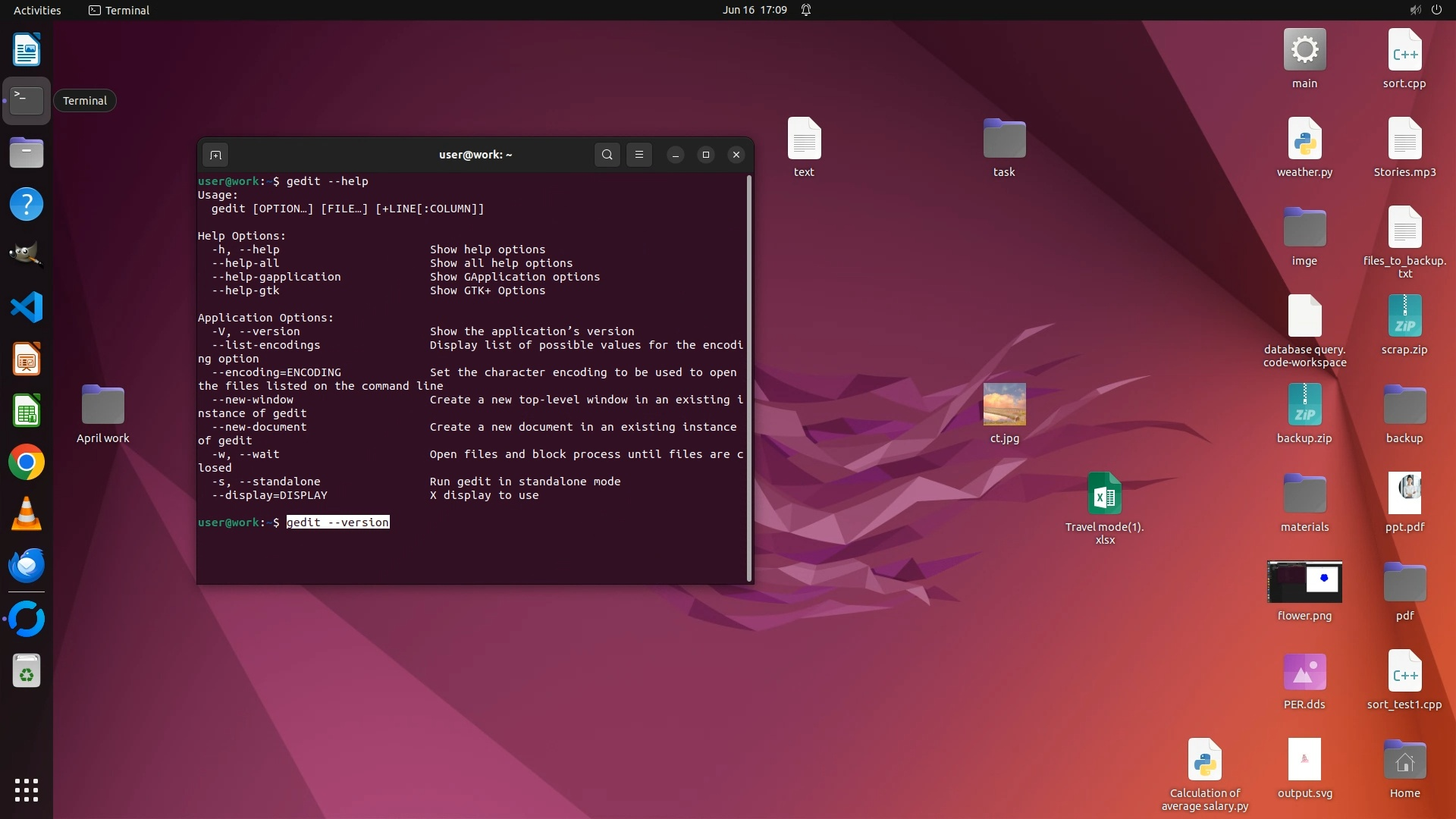1456x819 pixels.
Task: Open the Terminal app menu in the top bar
Action: (x=119, y=10)
